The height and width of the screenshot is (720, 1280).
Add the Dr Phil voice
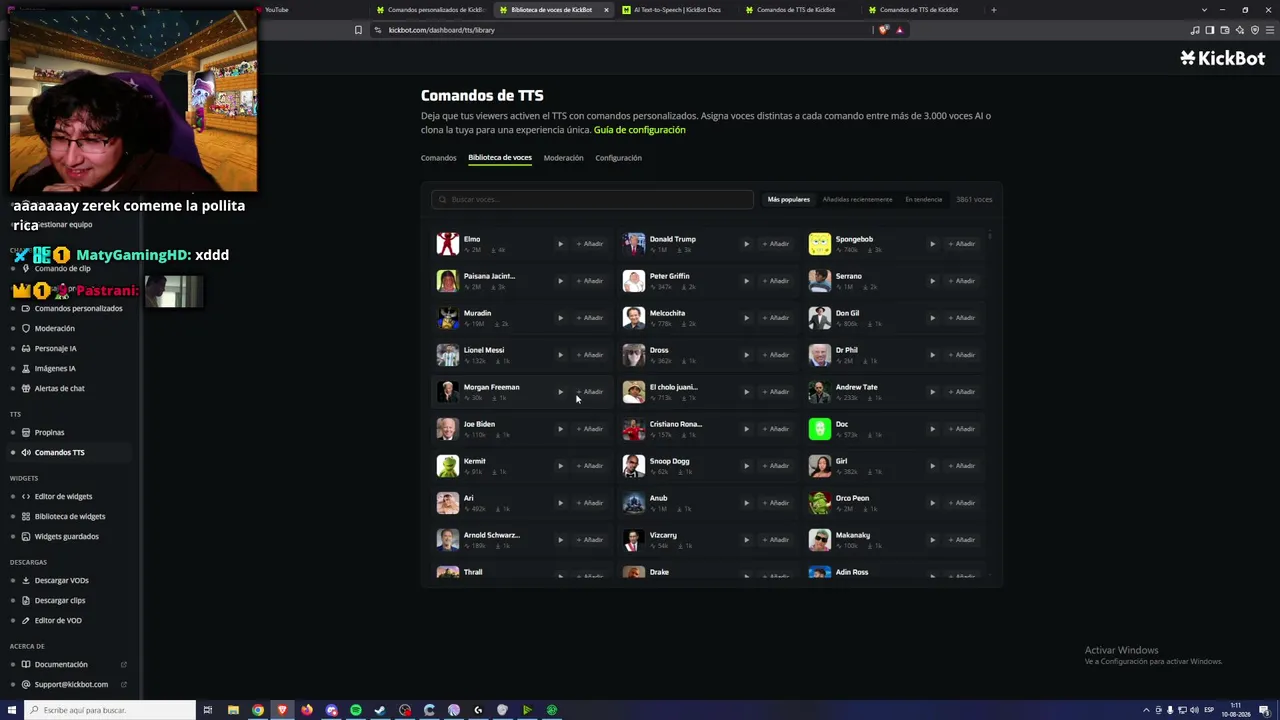(x=962, y=355)
